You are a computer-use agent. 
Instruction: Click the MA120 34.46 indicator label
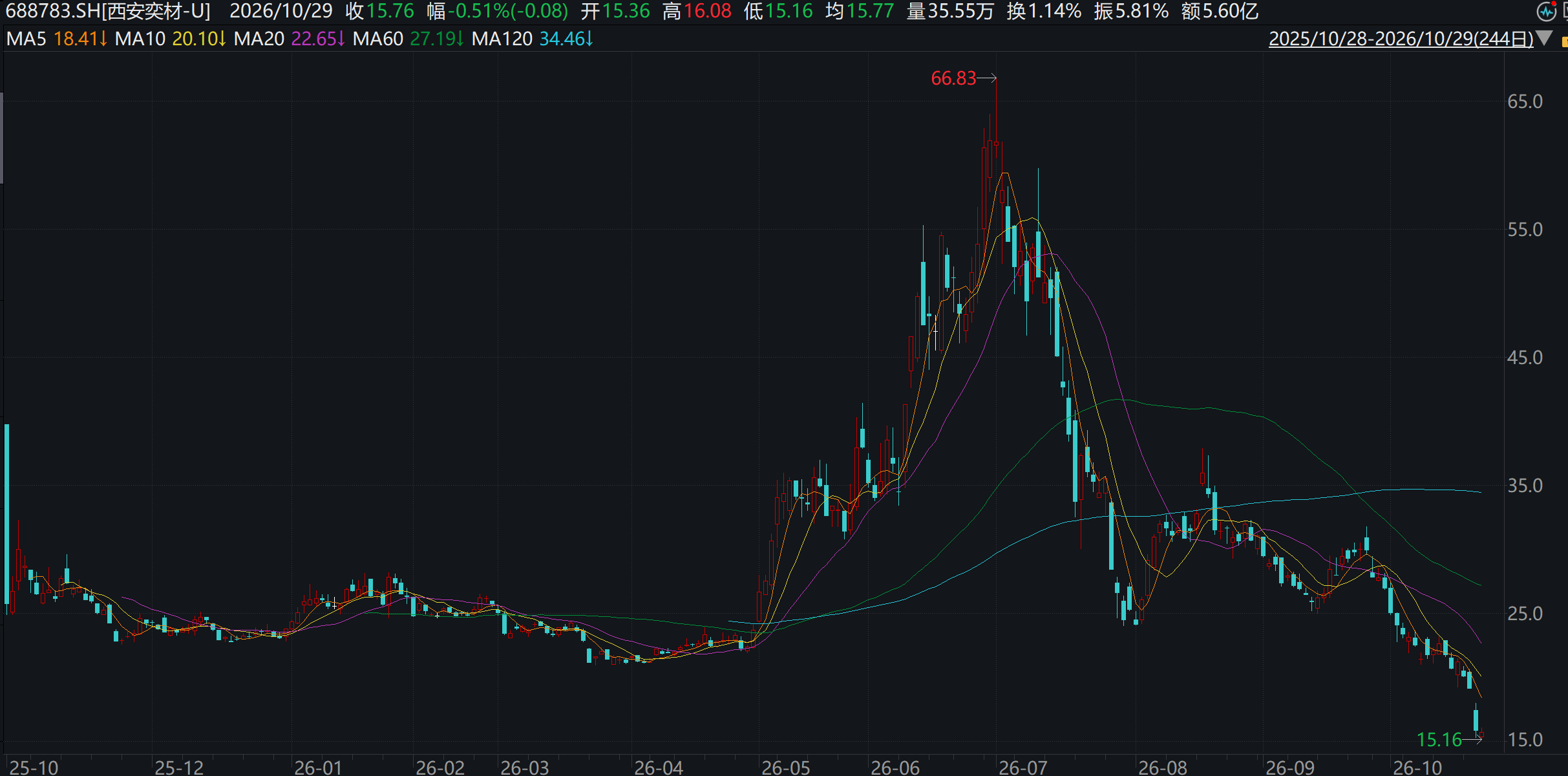[x=533, y=39]
